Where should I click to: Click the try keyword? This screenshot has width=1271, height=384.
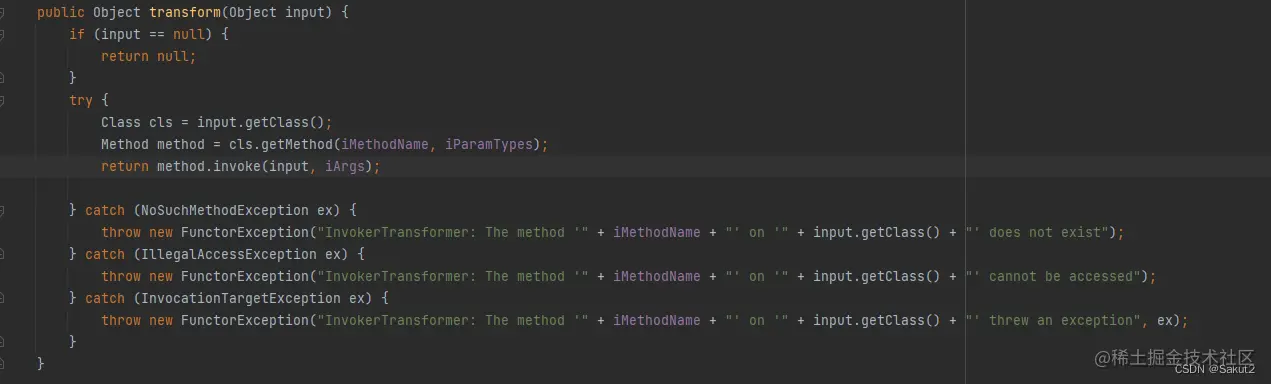(x=81, y=100)
